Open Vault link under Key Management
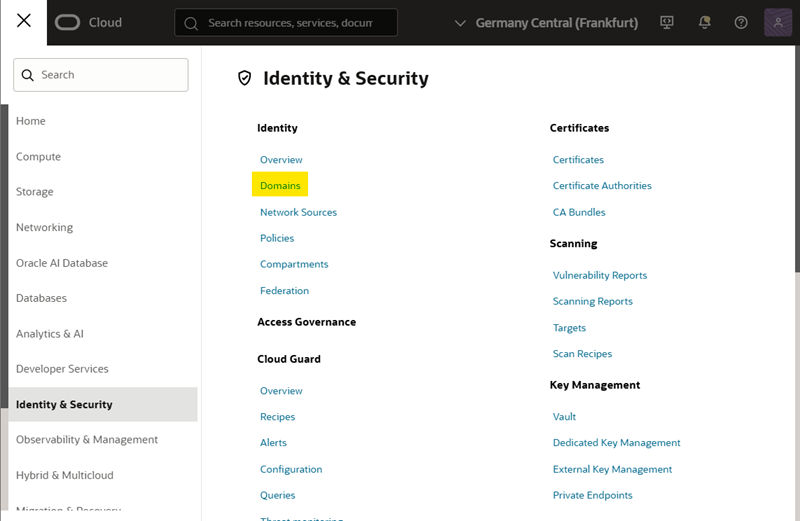Screen dimensions: 800x521 pos(564,417)
